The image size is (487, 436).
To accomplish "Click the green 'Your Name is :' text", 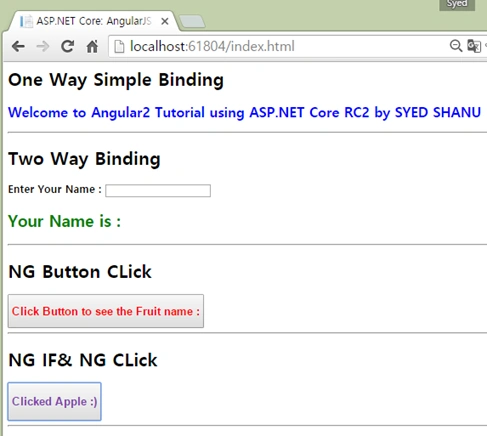I will click(64, 221).
